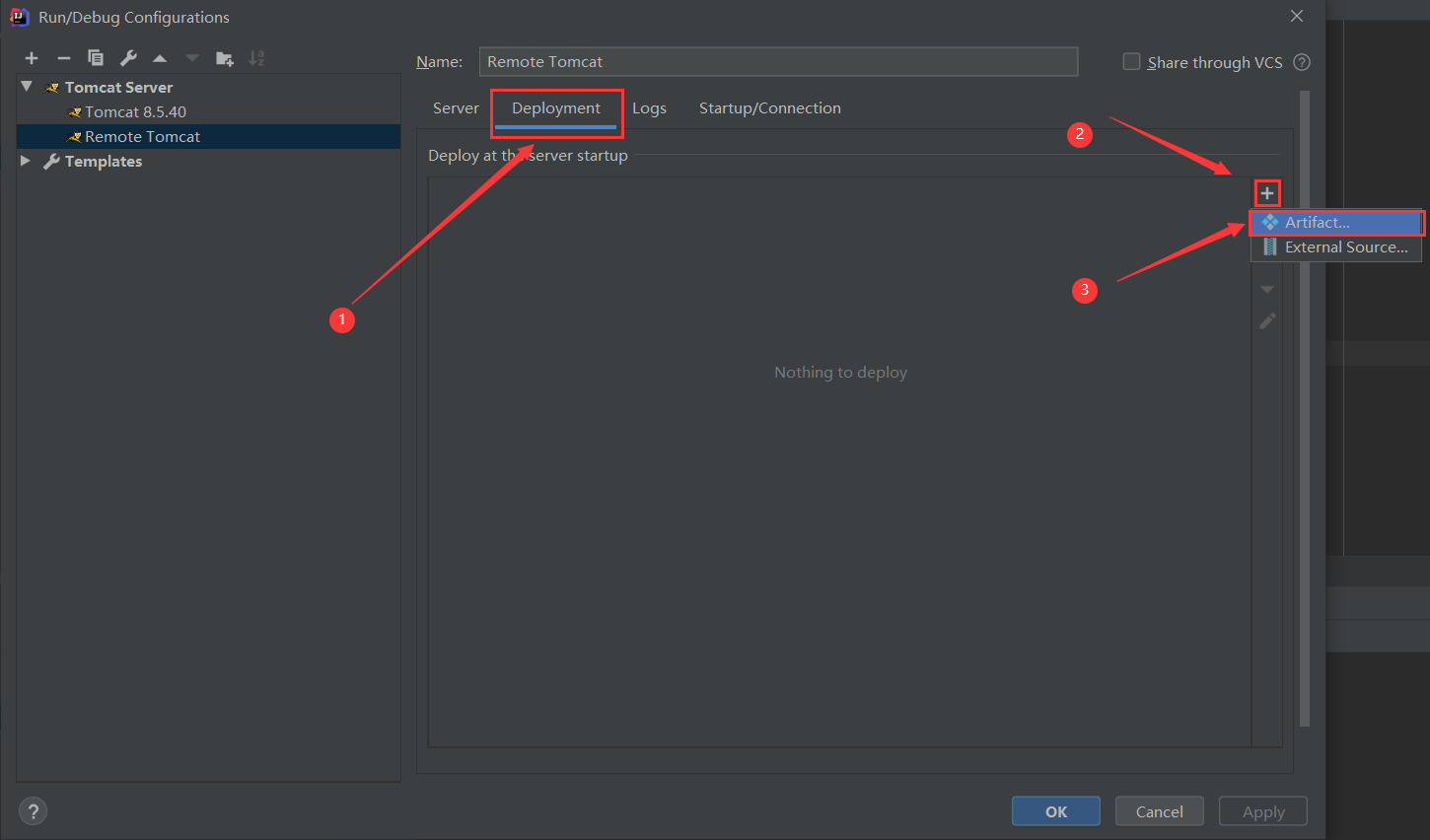Click the Apply button
The height and width of the screenshot is (840, 1430).
pyautogui.click(x=1263, y=811)
